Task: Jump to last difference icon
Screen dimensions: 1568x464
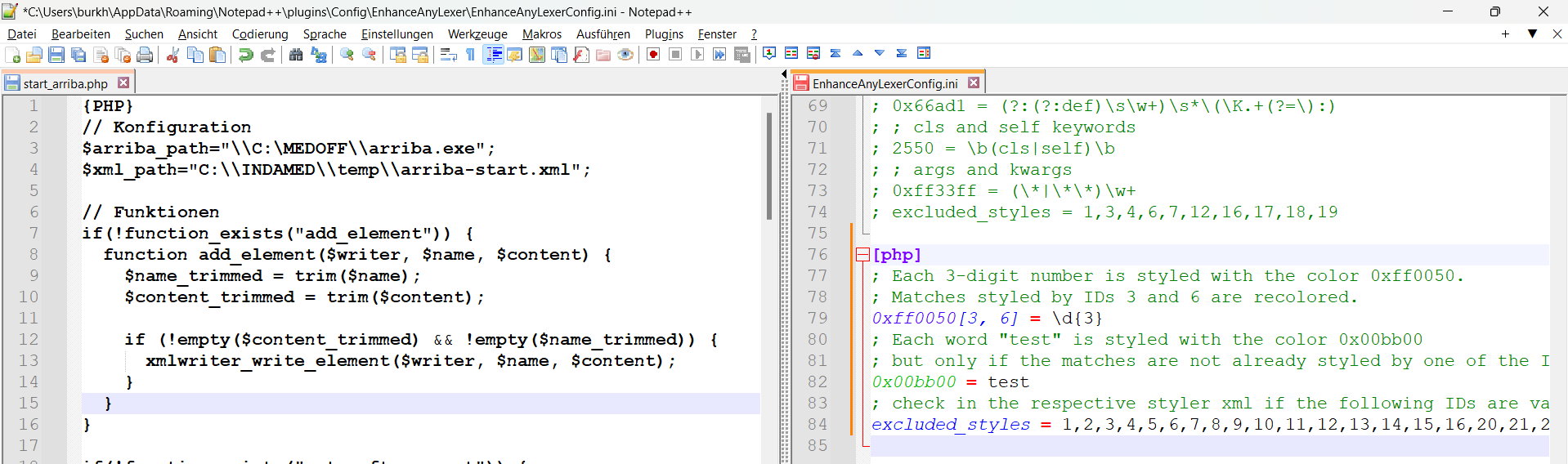Action: coord(902,53)
